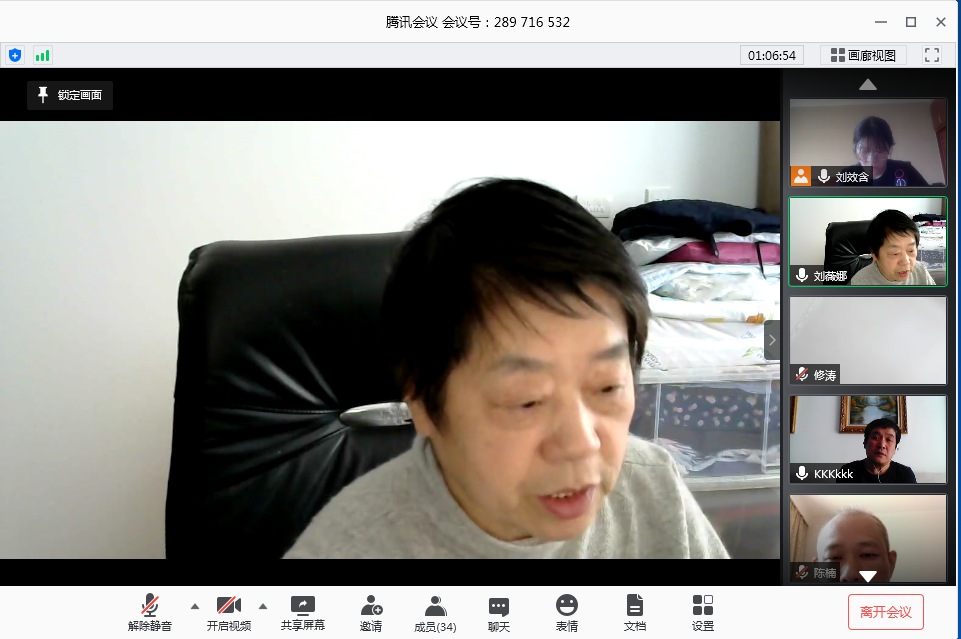Switch to gallery view (画廊视图)

(x=864, y=55)
